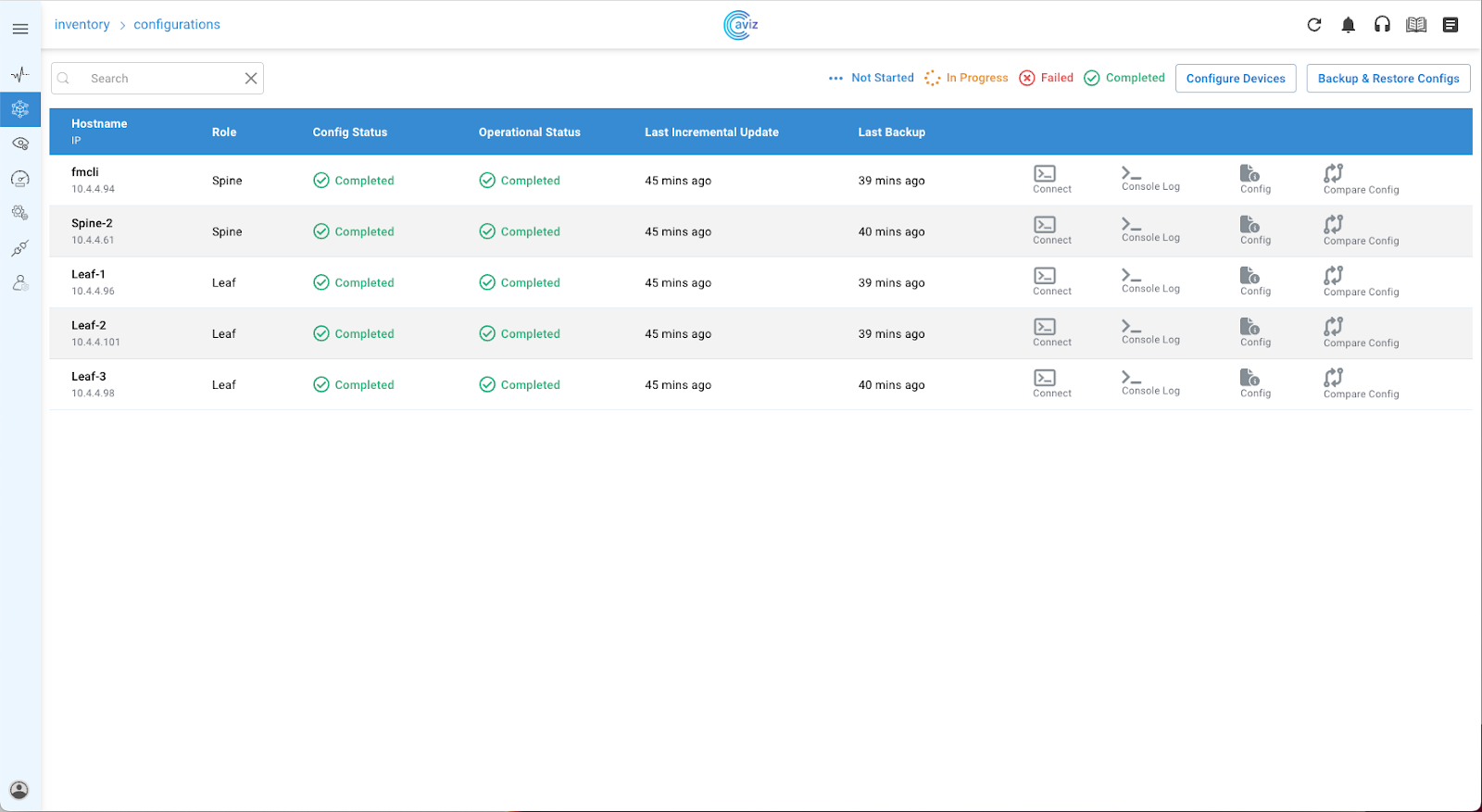The image size is (1482, 812).
Task: Open Config for Leaf-2
Action: tap(1255, 332)
